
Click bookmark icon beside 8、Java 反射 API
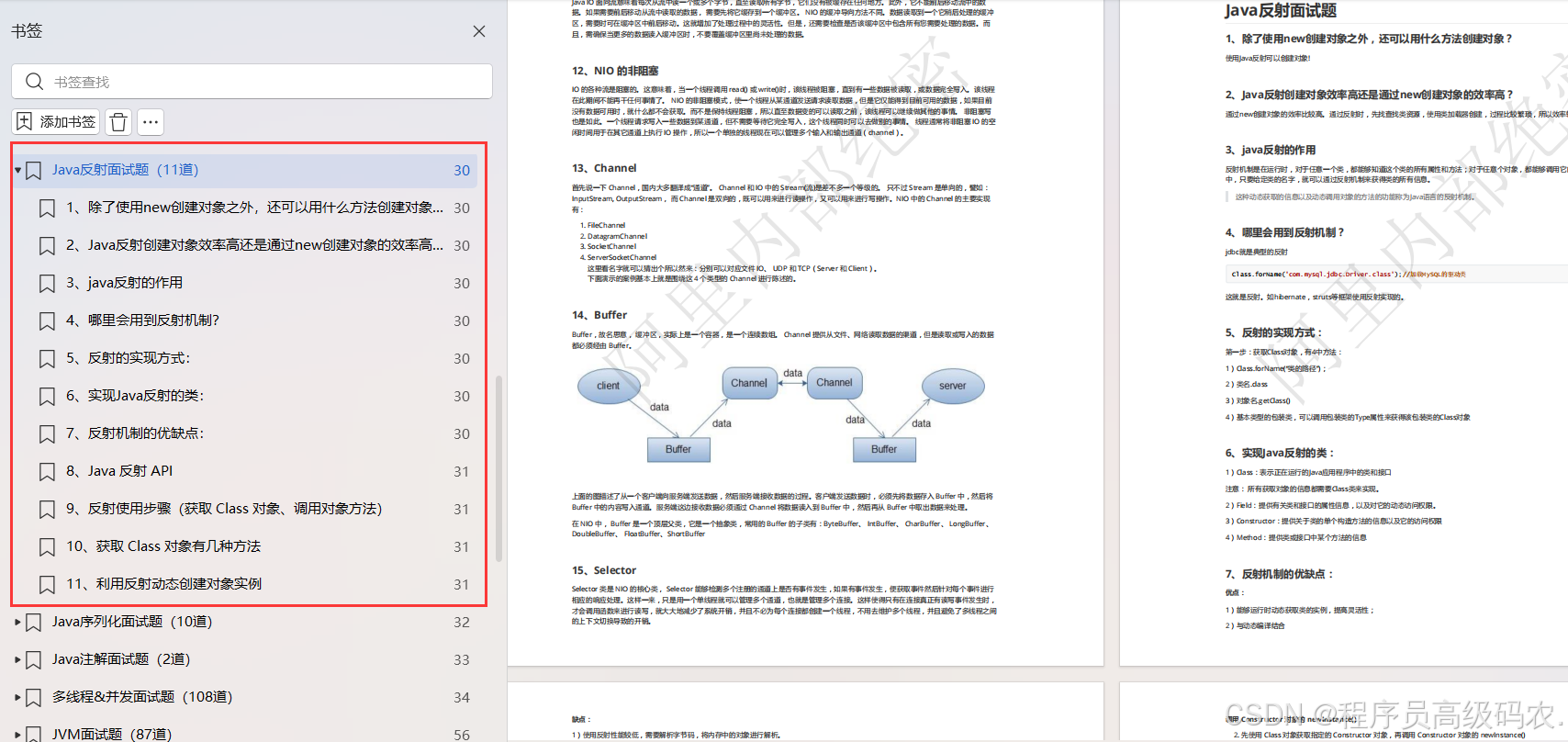point(47,472)
